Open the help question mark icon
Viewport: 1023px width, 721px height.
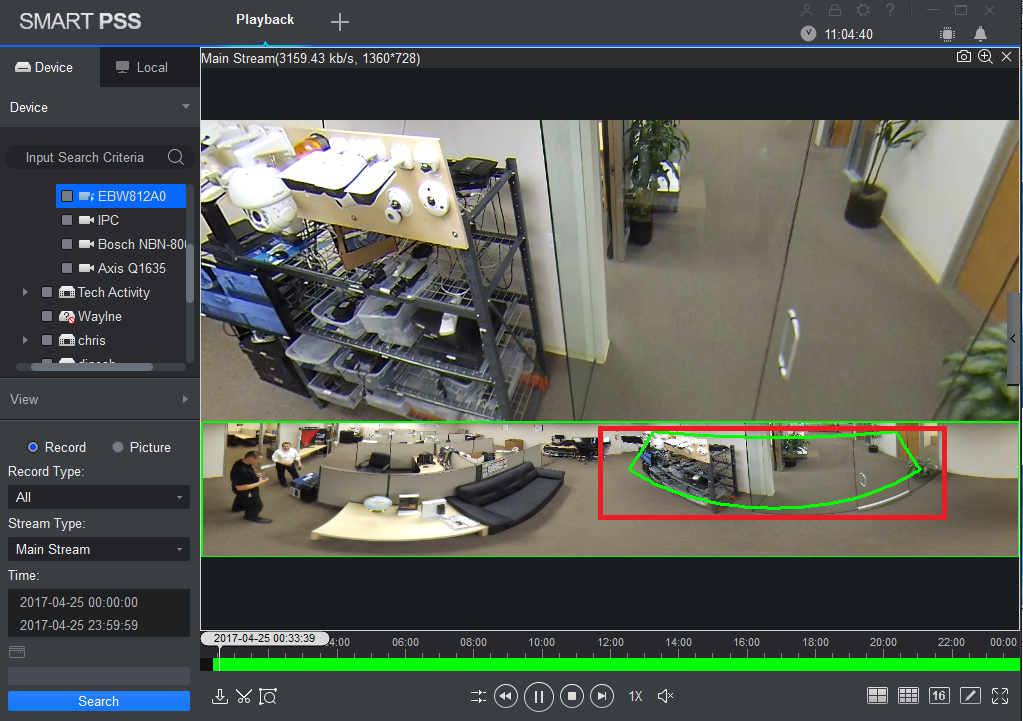coord(890,10)
